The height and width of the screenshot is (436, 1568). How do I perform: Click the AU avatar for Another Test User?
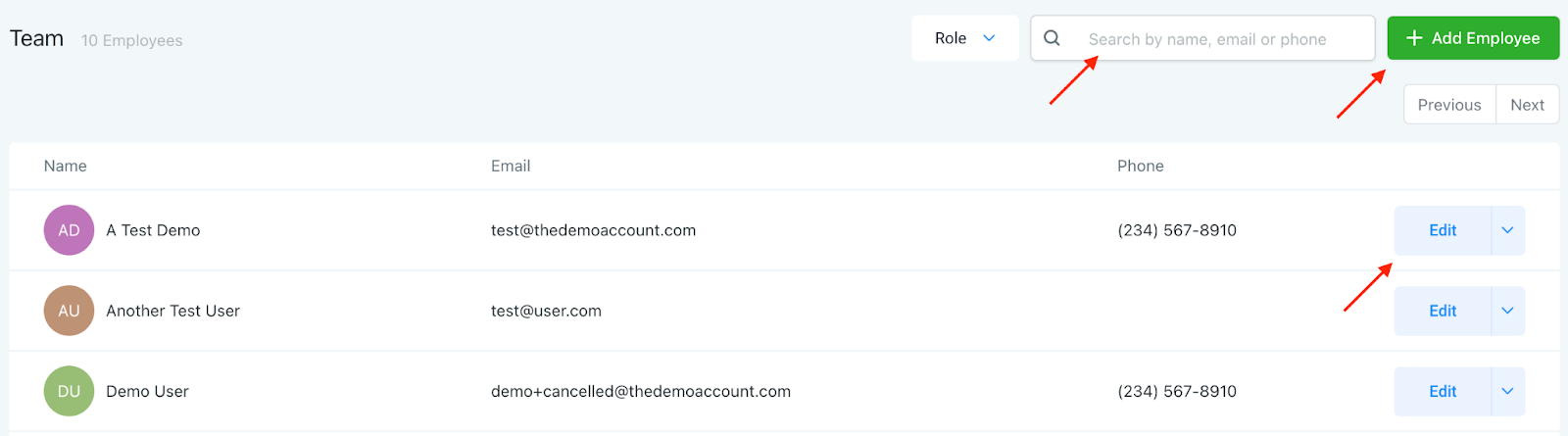click(69, 311)
